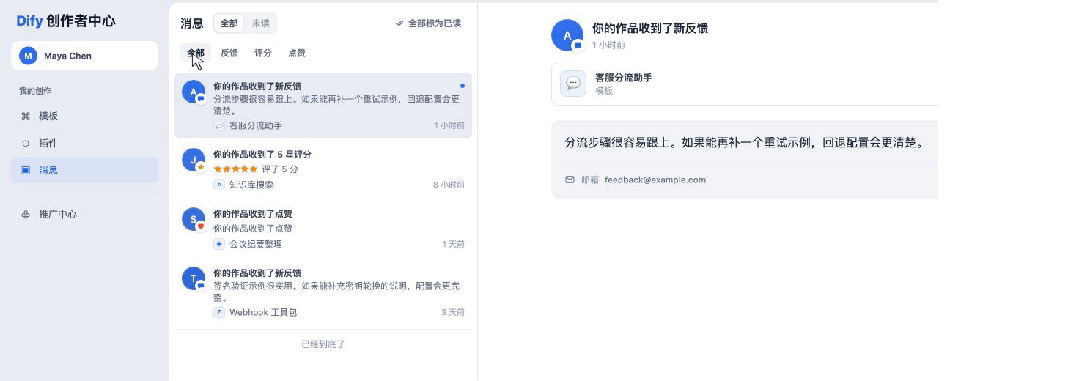Image resolution: width=1079 pixels, height=381 pixels.
Task: Click 客服分流助手 under the first list message
Action: click(255, 126)
